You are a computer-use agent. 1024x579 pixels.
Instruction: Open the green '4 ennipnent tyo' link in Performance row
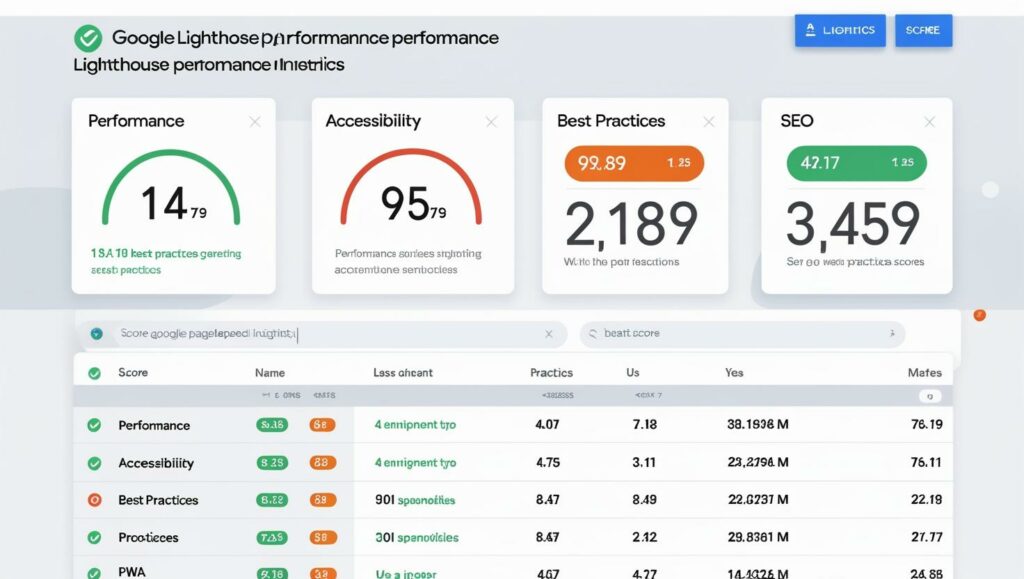coord(415,425)
